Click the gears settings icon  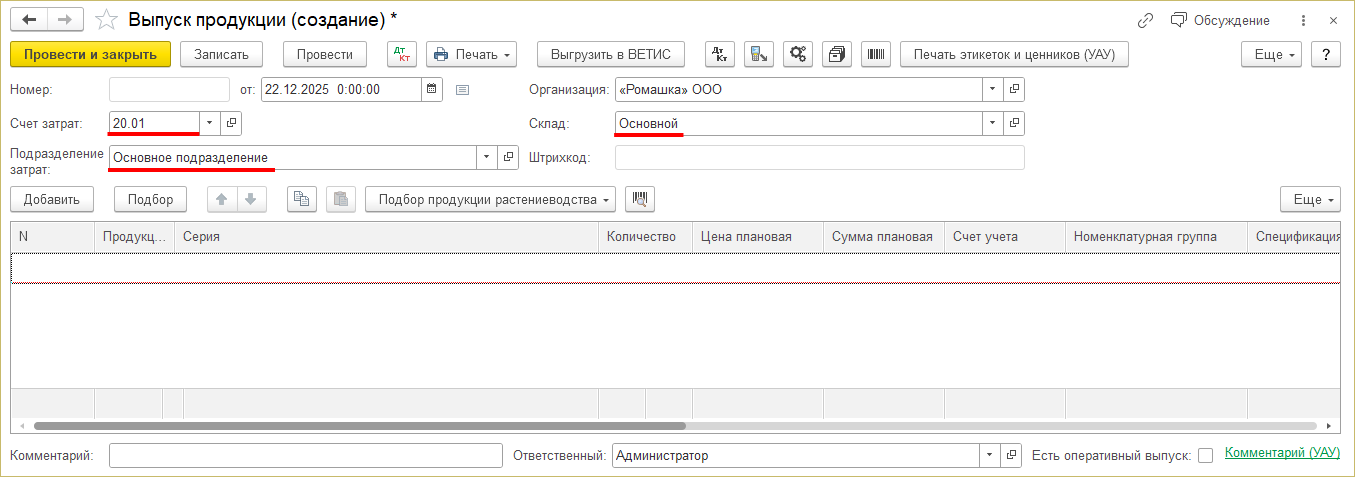798,54
